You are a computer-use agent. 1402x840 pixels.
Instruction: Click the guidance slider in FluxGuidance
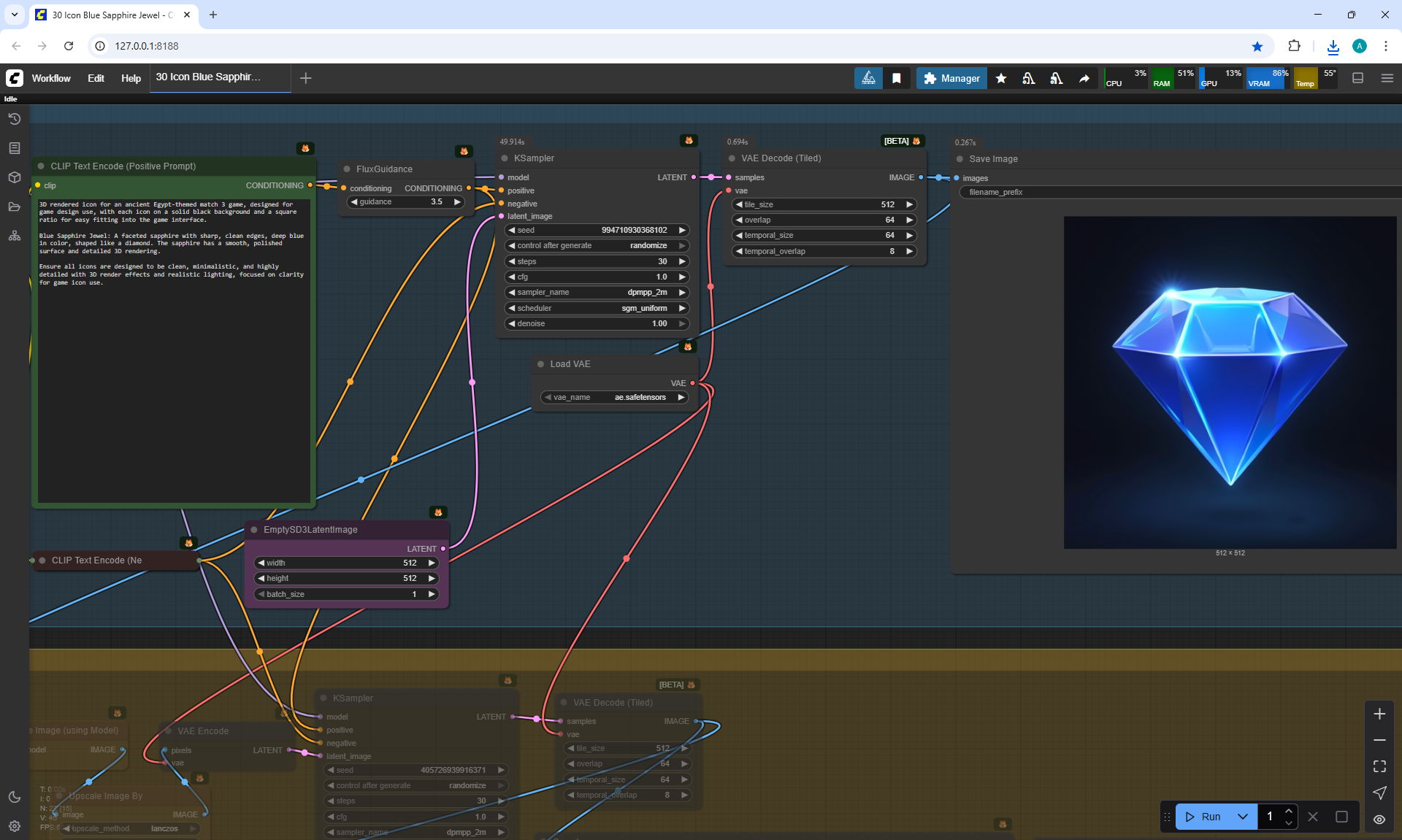pos(406,202)
